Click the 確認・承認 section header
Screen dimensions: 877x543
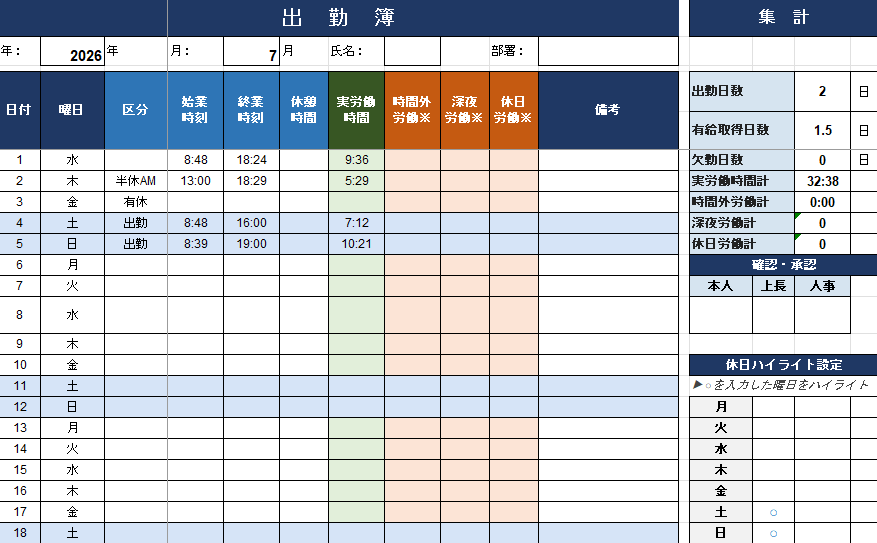(783, 265)
